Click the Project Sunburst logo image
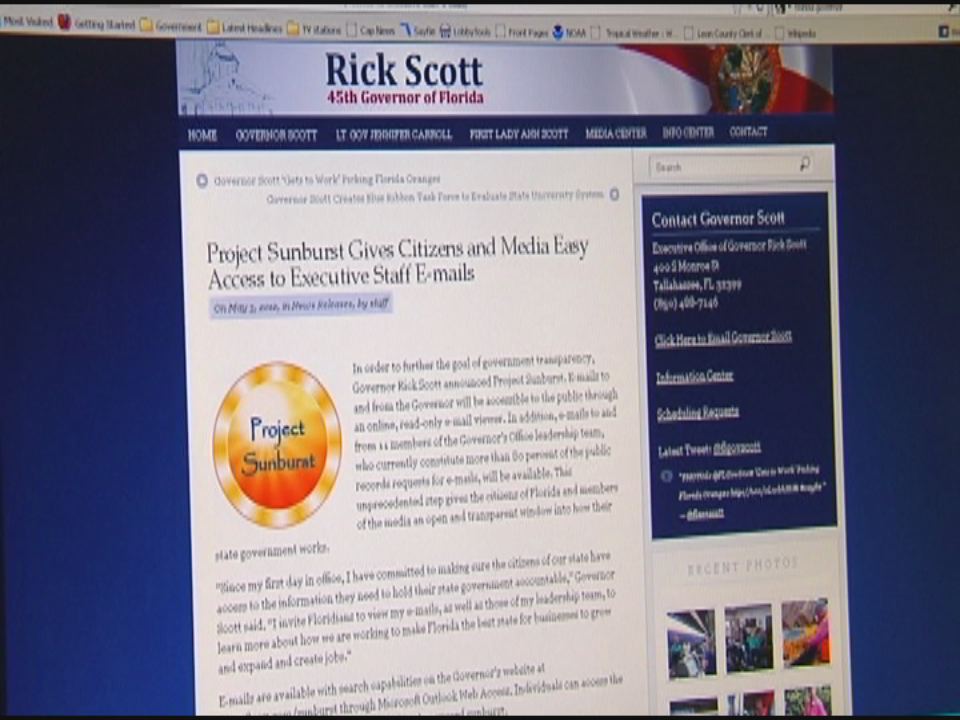Image resolution: width=960 pixels, height=720 pixels. coord(277,444)
